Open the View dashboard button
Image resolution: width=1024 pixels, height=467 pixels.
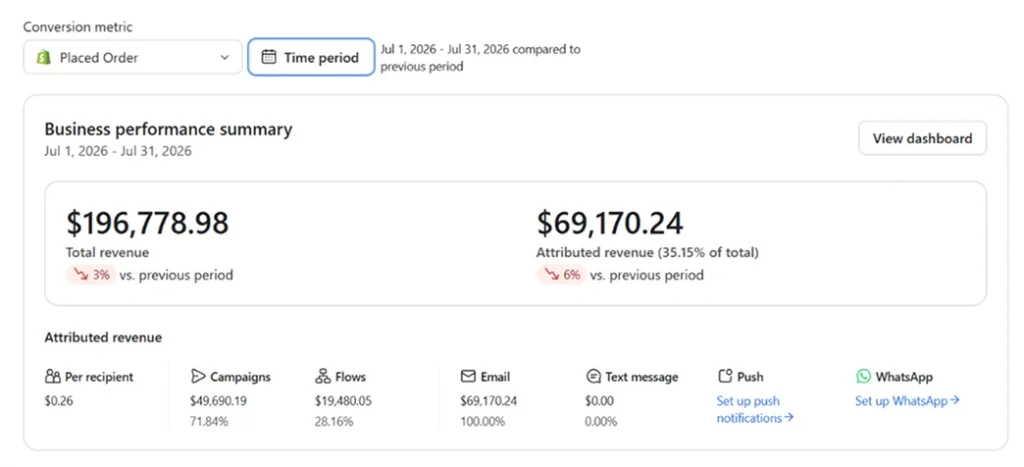(x=922, y=138)
